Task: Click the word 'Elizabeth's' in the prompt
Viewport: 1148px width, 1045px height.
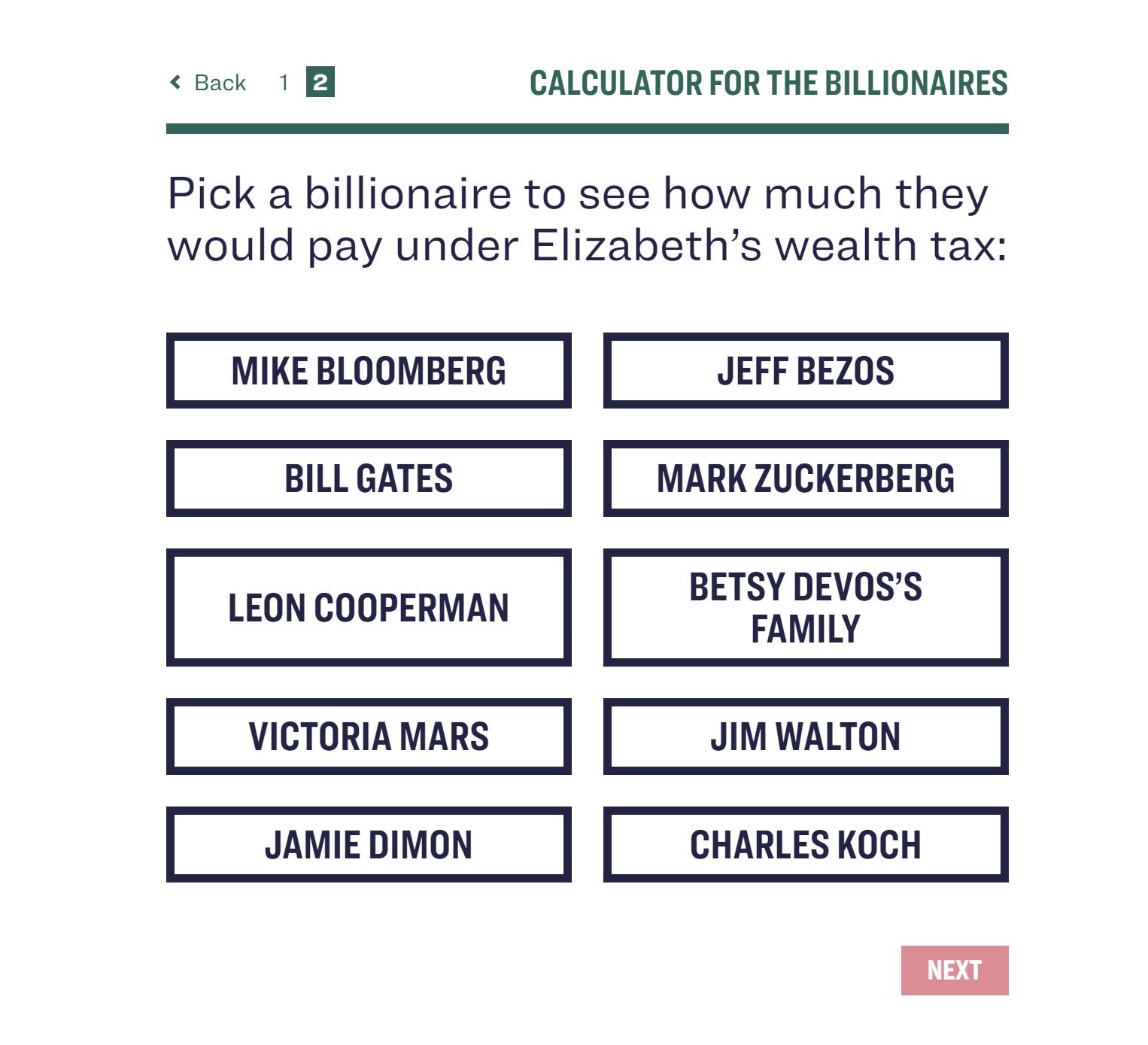Action: coord(647,245)
